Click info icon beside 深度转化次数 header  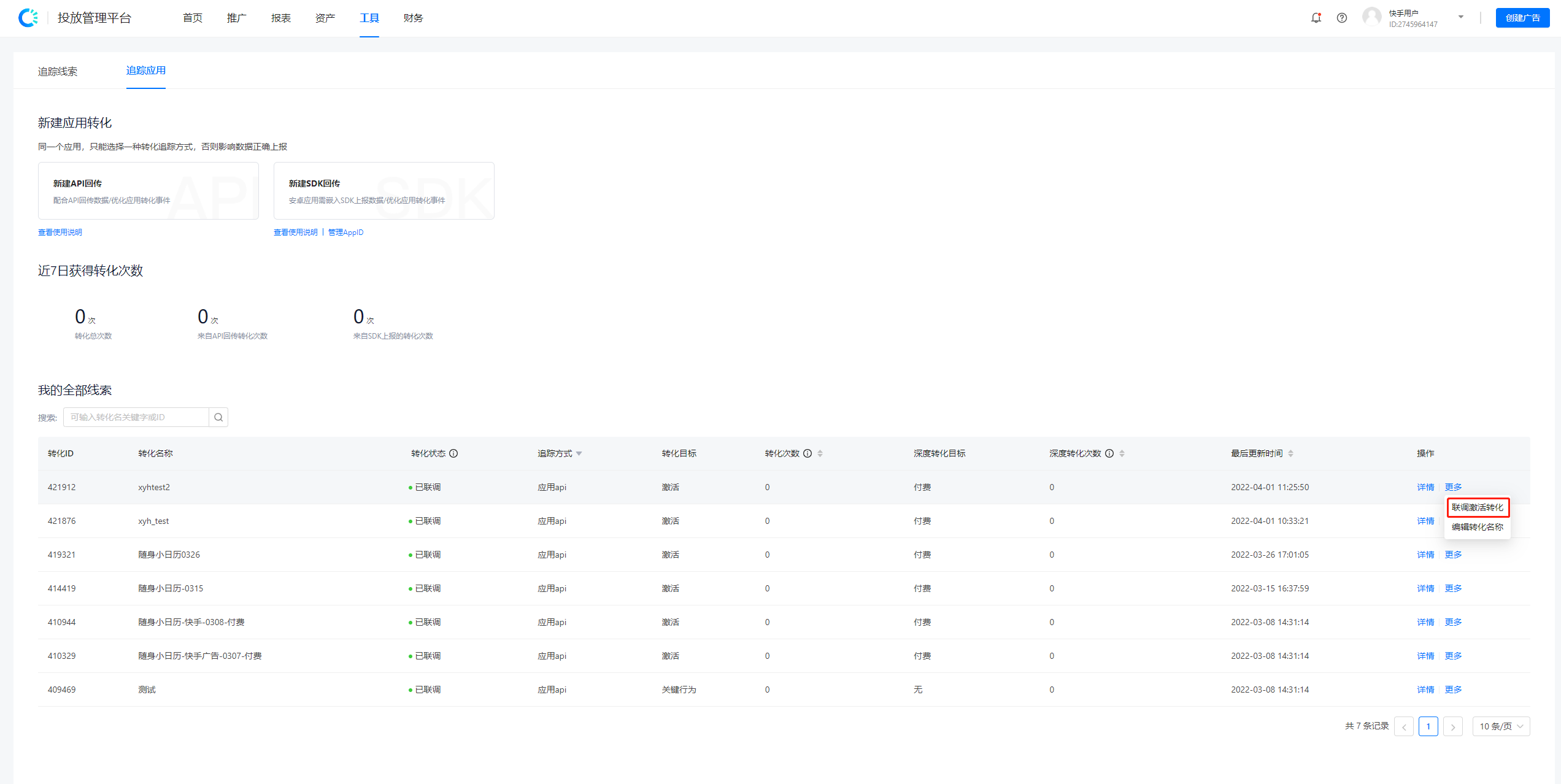point(1109,453)
